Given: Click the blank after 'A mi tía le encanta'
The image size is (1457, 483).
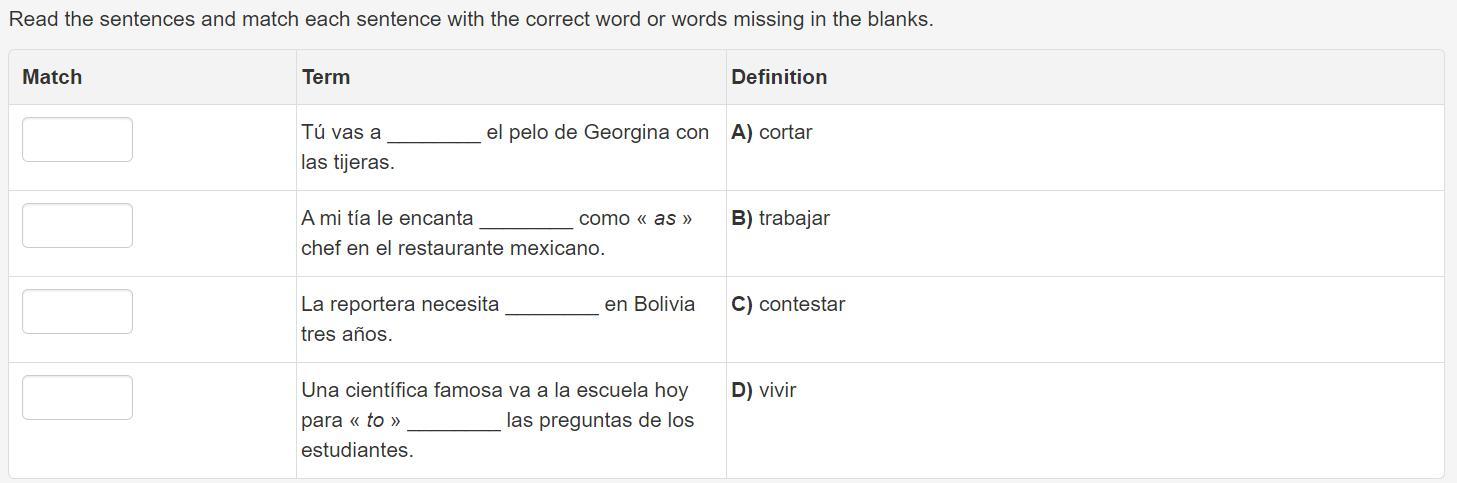Looking at the screenshot, I should 526,220.
